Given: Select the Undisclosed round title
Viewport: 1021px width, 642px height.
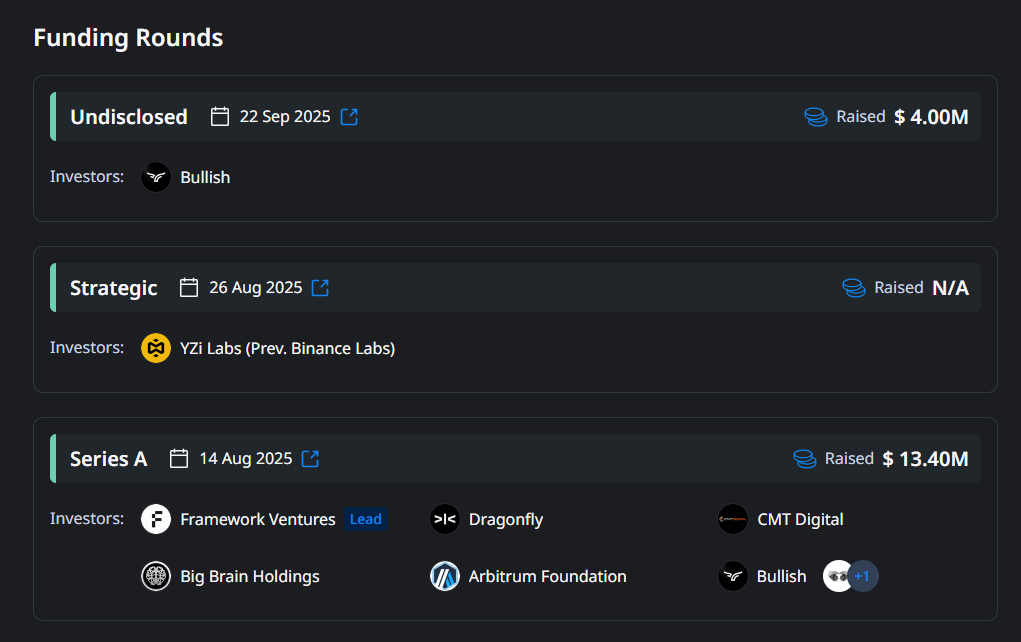Looking at the screenshot, I should [129, 117].
